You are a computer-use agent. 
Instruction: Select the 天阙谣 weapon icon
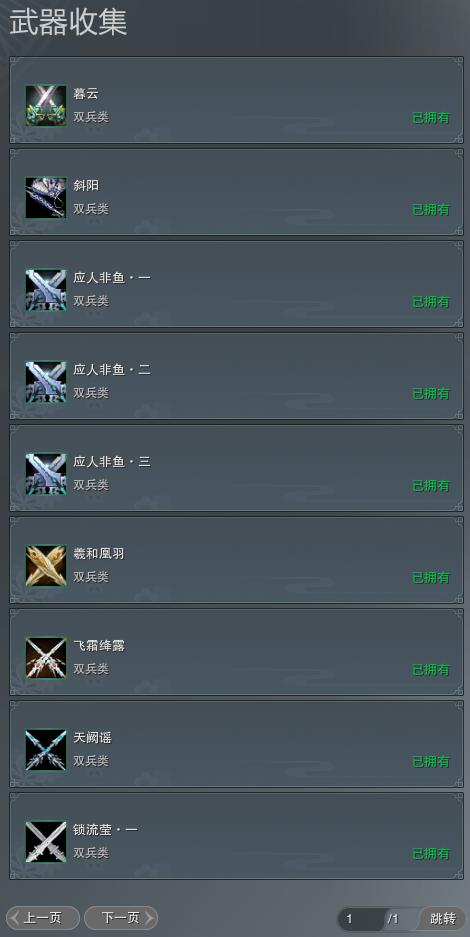(46, 749)
